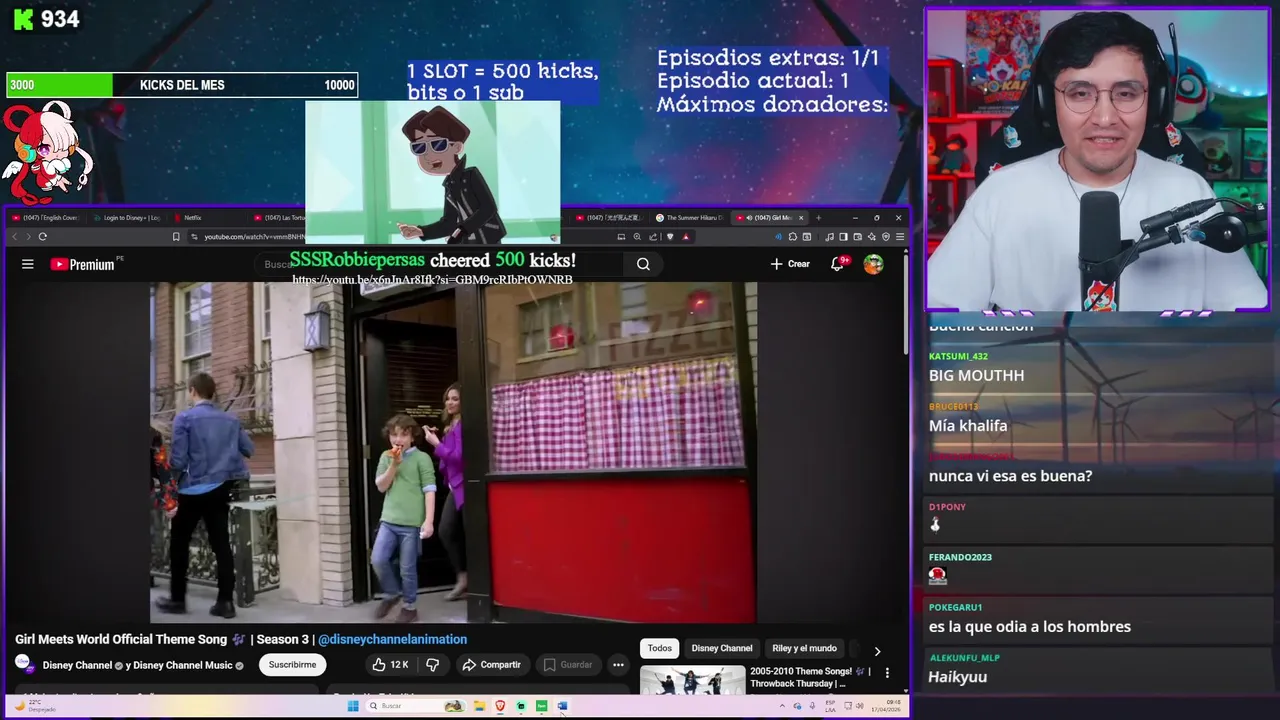Click the Kicks del mes progress bar

pyautogui.click(x=182, y=85)
